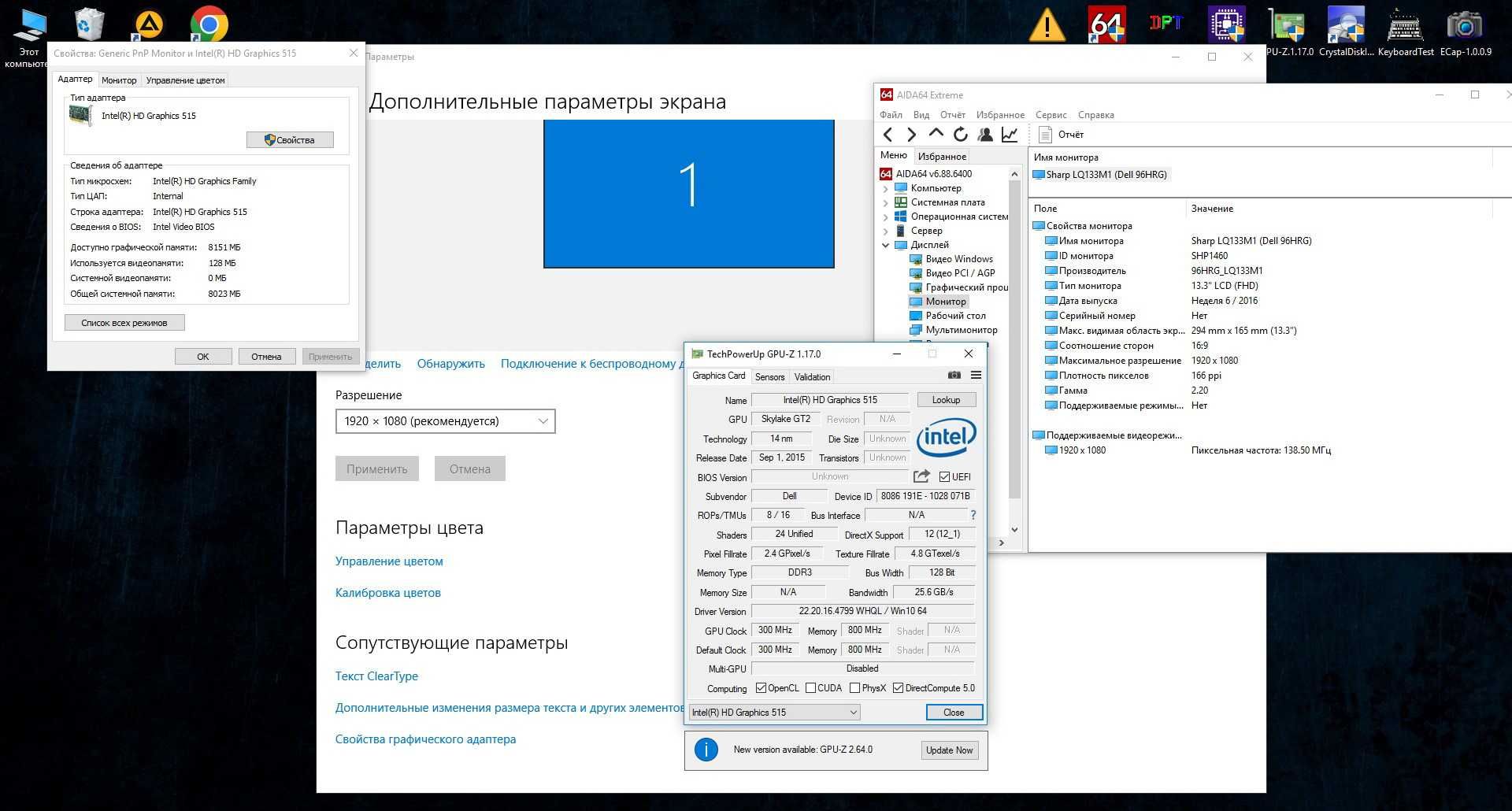Open Validation tab in GPU-Z
This screenshot has height=811, width=1512.
[x=812, y=377]
